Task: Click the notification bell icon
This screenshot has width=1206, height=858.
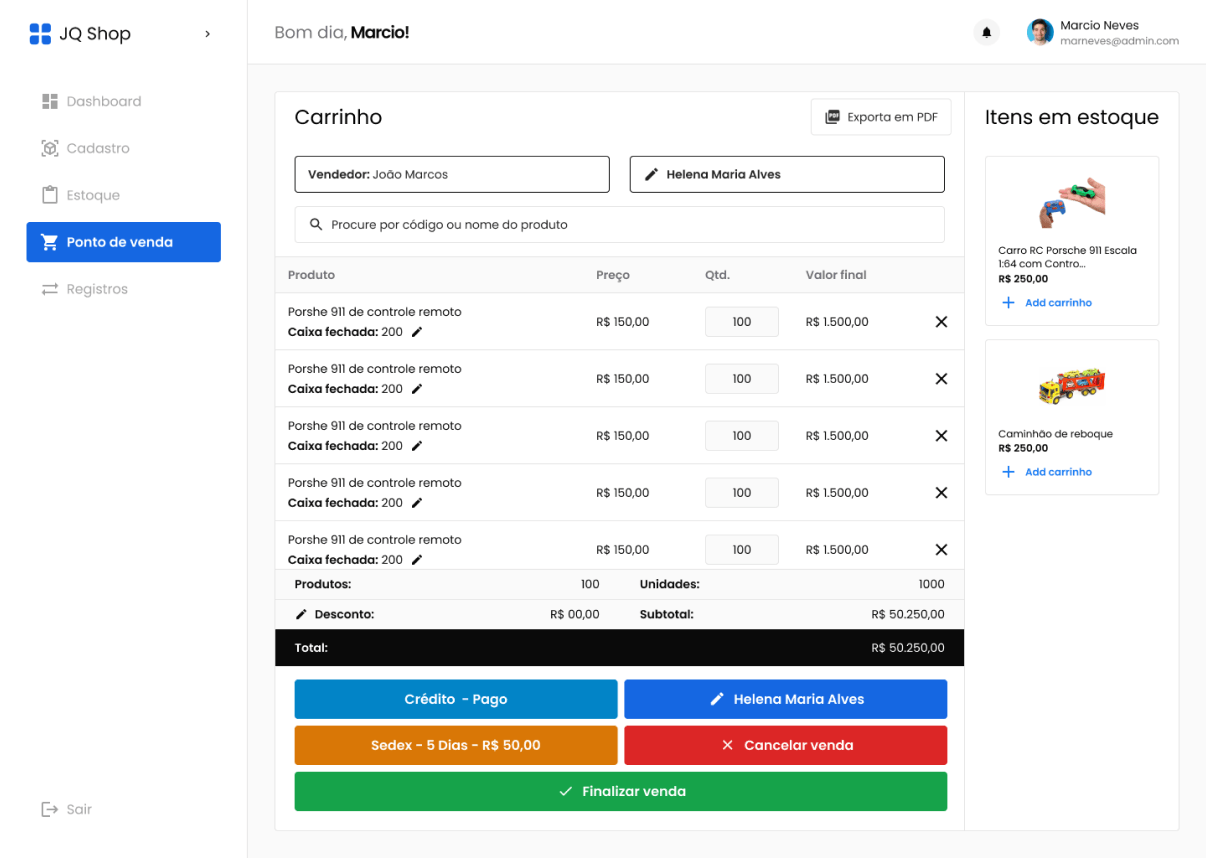Action: (986, 33)
